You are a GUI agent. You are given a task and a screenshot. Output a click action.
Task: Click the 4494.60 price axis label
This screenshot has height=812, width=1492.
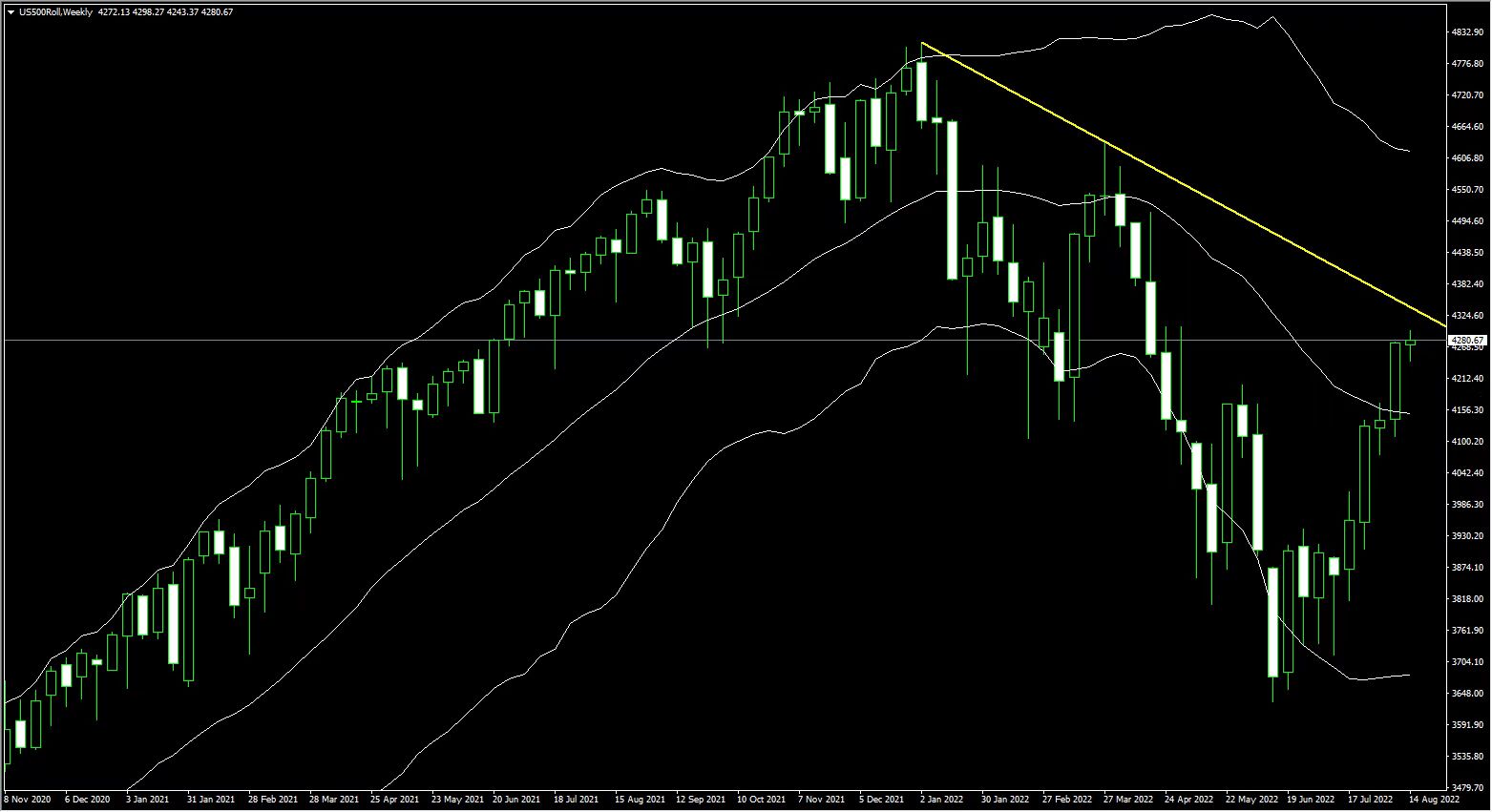pyautogui.click(x=1465, y=221)
